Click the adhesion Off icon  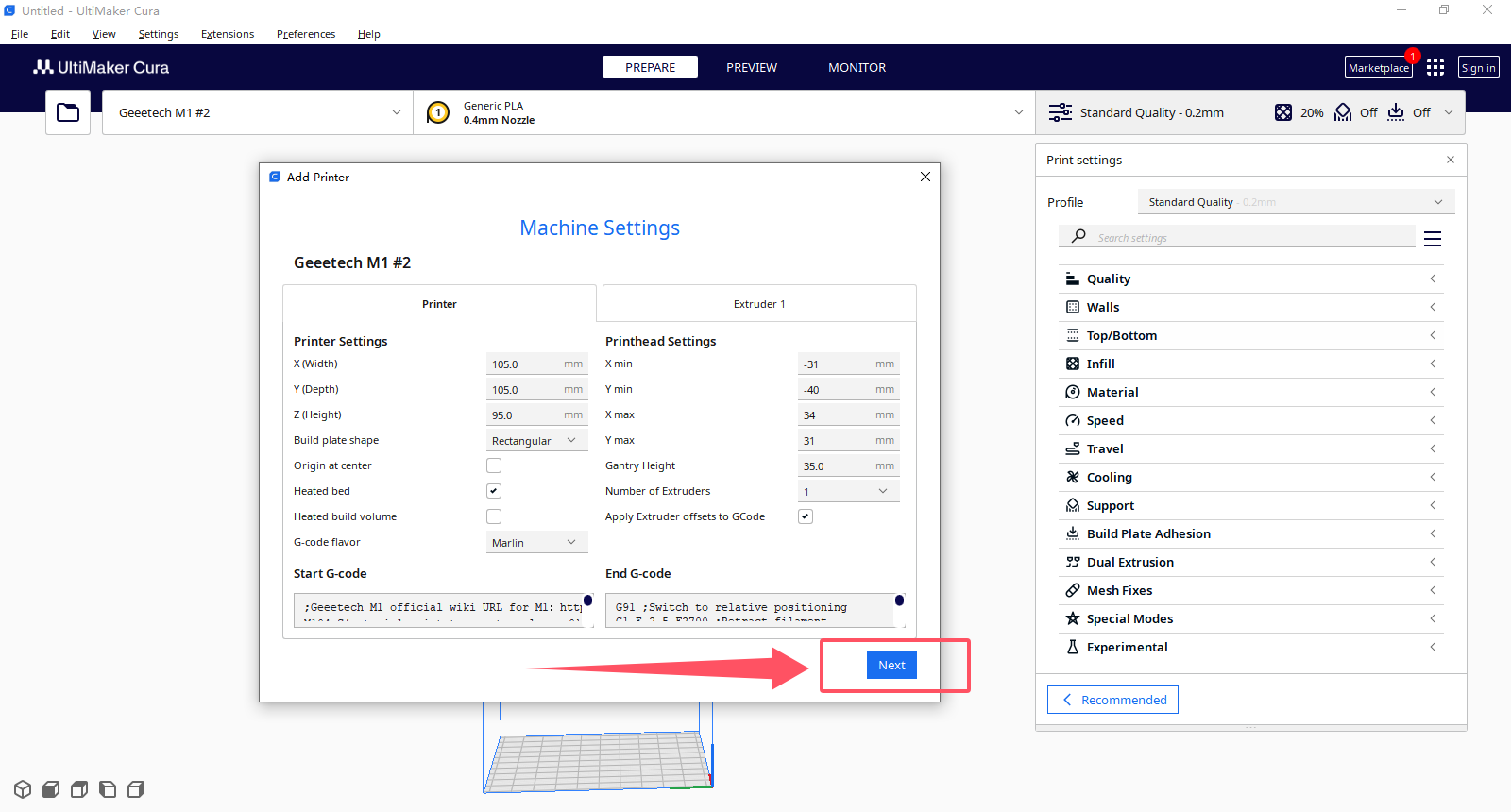point(1396,112)
